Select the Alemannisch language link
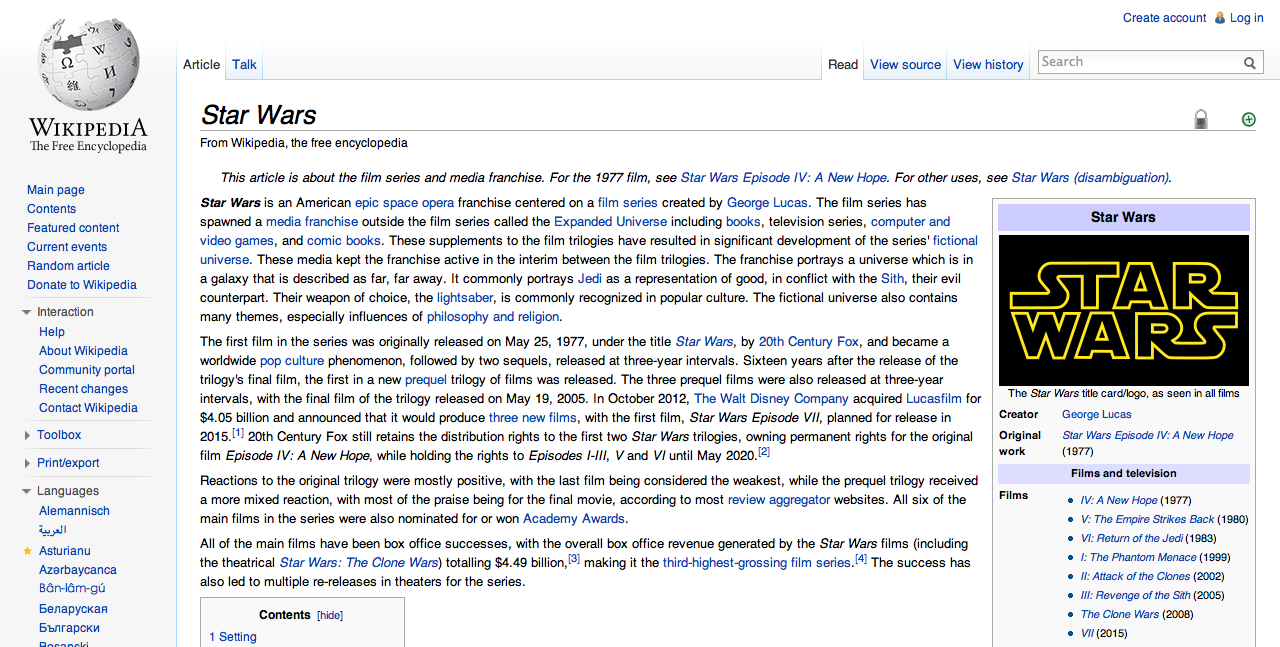 (74, 511)
